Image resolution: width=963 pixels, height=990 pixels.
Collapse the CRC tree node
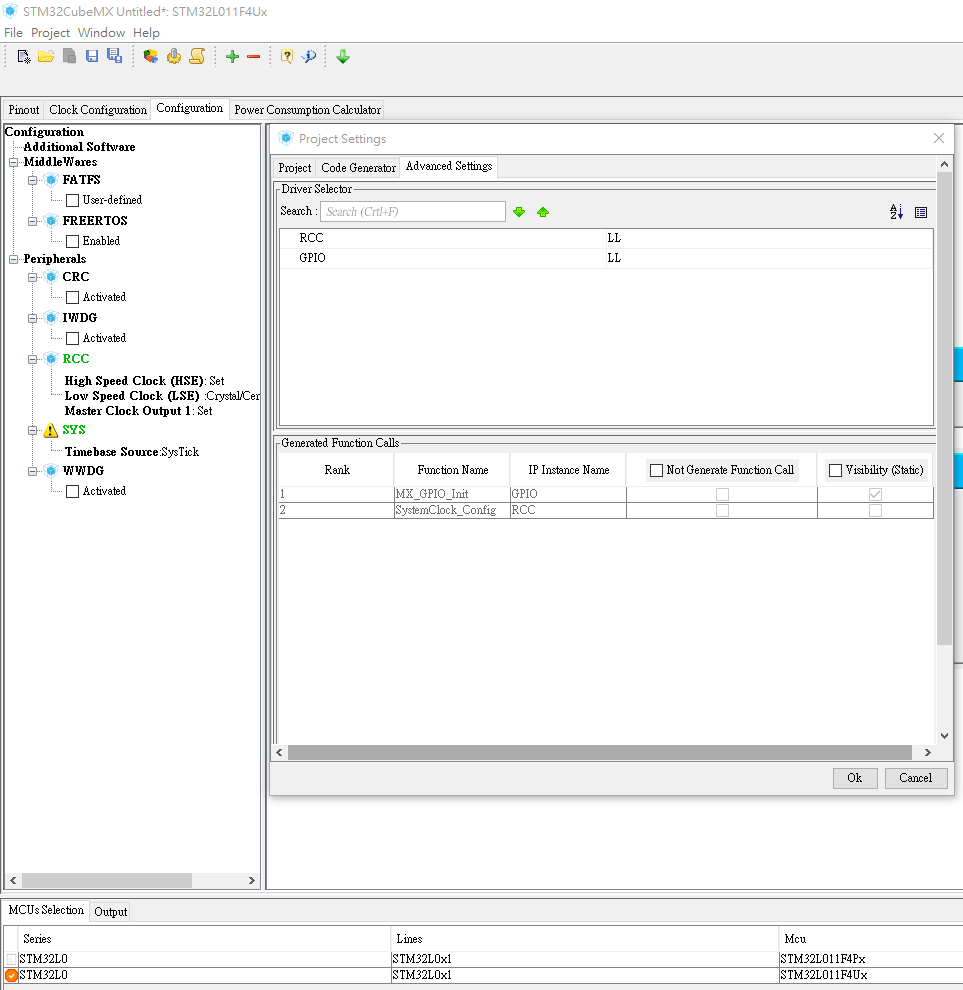coord(32,277)
